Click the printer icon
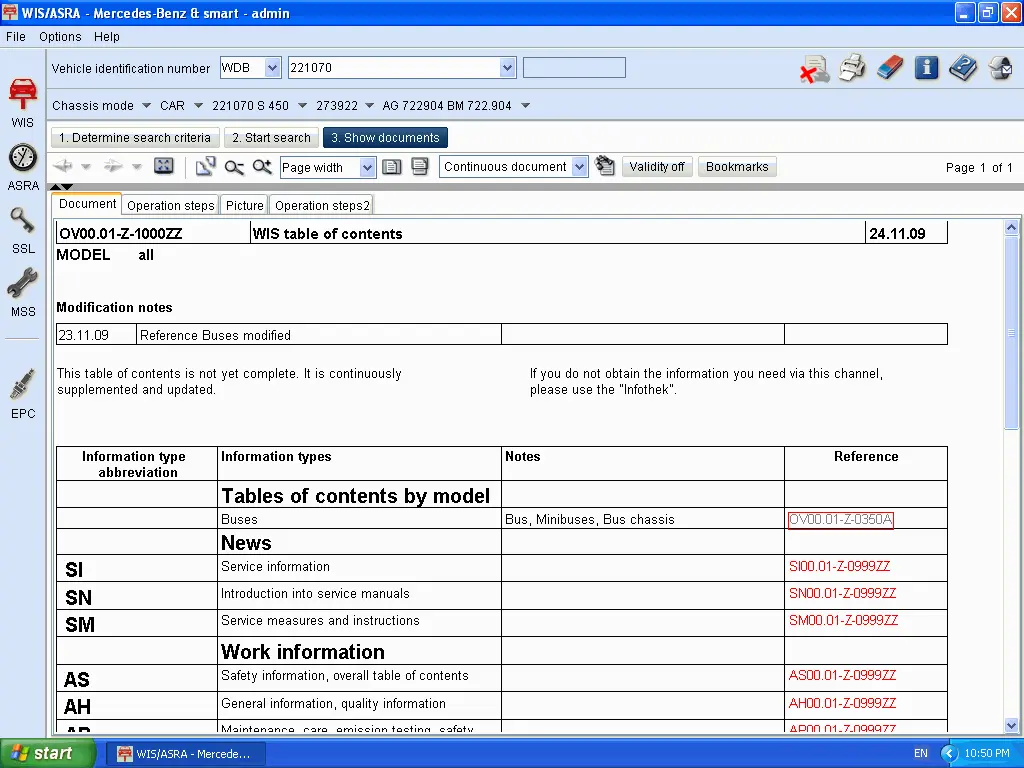The image size is (1024, 768). pos(852,68)
